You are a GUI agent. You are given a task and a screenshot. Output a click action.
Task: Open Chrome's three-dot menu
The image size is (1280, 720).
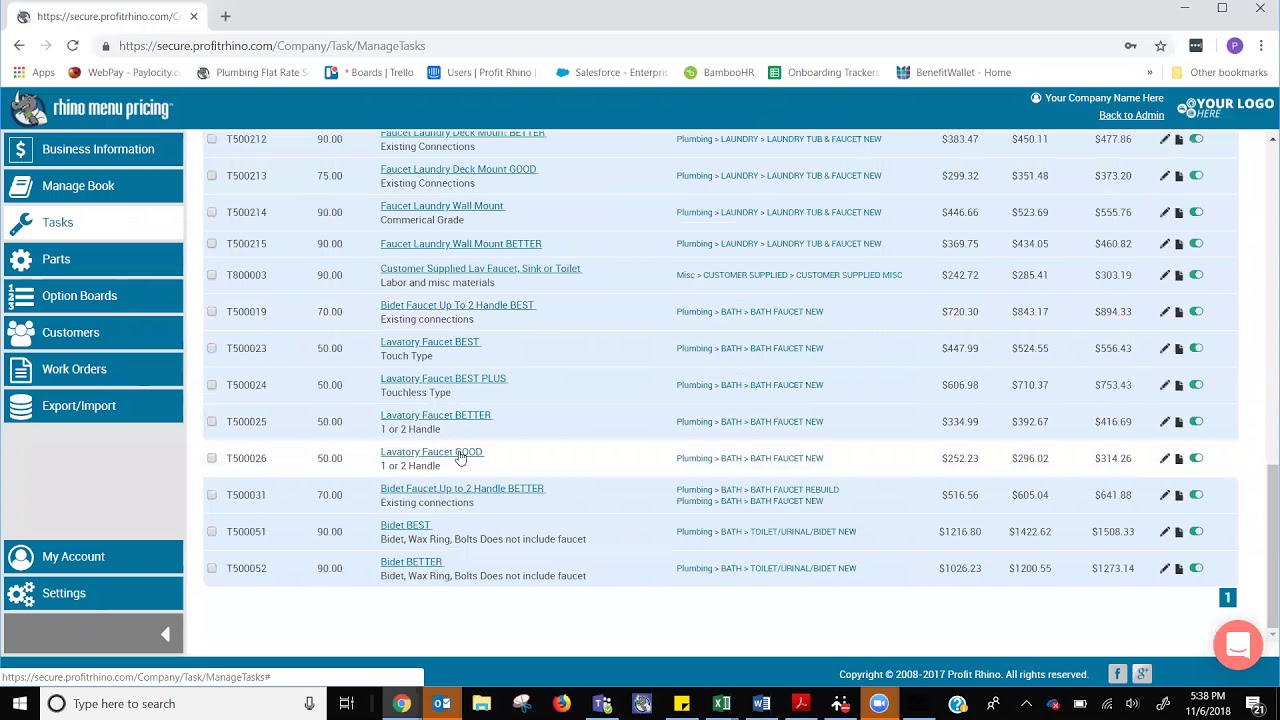pos(1262,46)
